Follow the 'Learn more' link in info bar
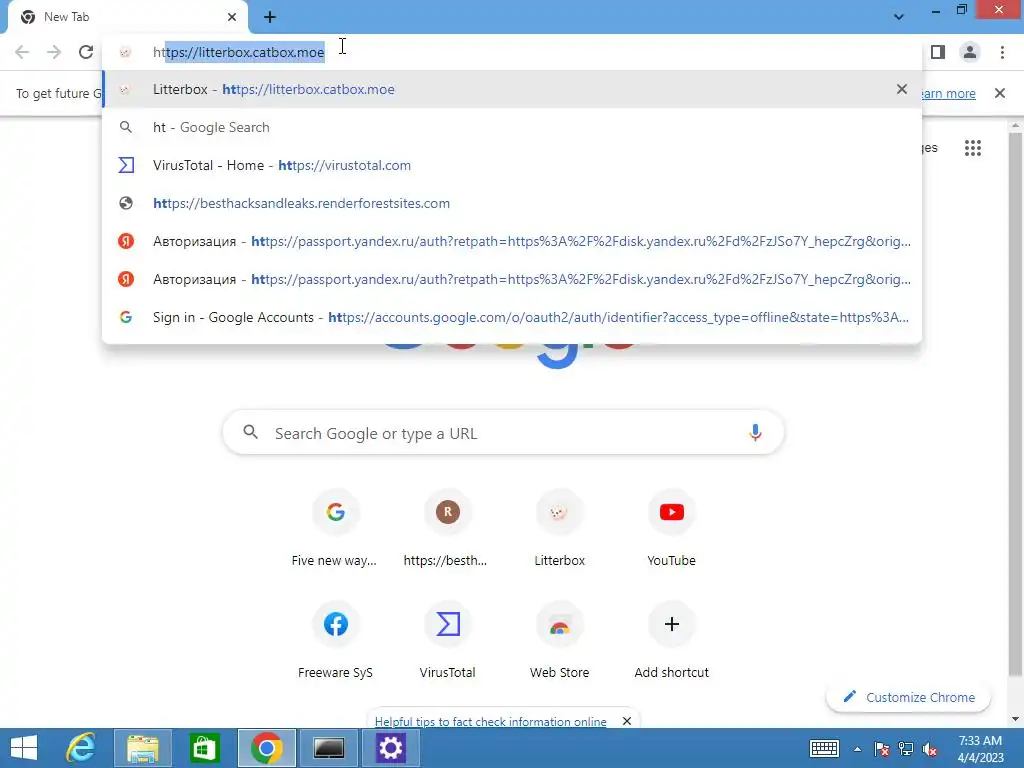This screenshot has width=1024, height=768. pos(949,93)
